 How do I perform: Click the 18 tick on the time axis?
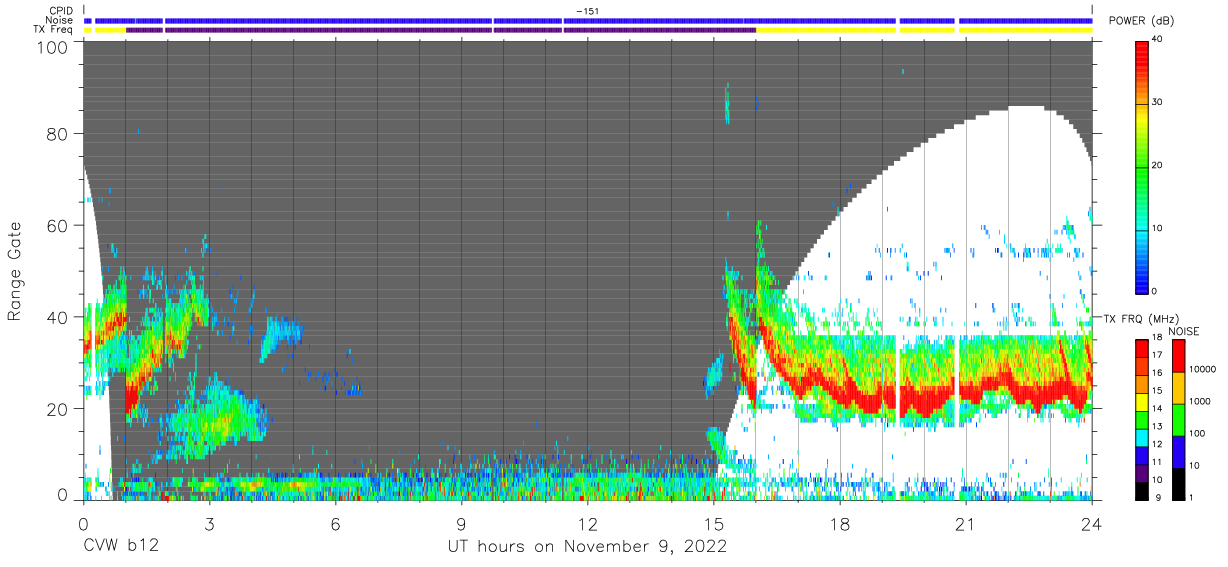point(840,523)
